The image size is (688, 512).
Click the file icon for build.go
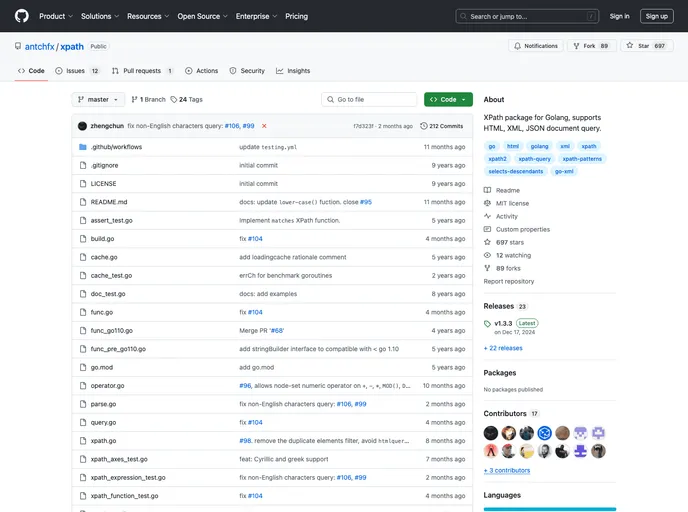coord(82,239)
